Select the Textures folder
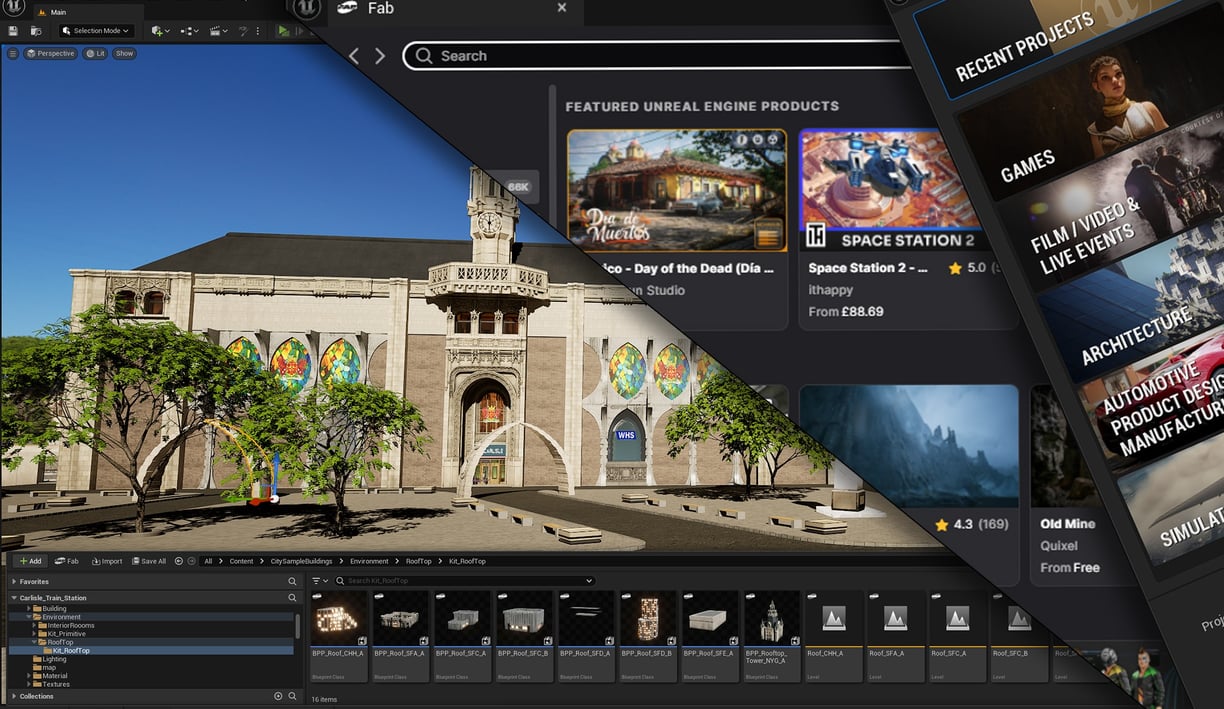Image resolution: width=1224 pixels, height=709 pixels. 51,684
